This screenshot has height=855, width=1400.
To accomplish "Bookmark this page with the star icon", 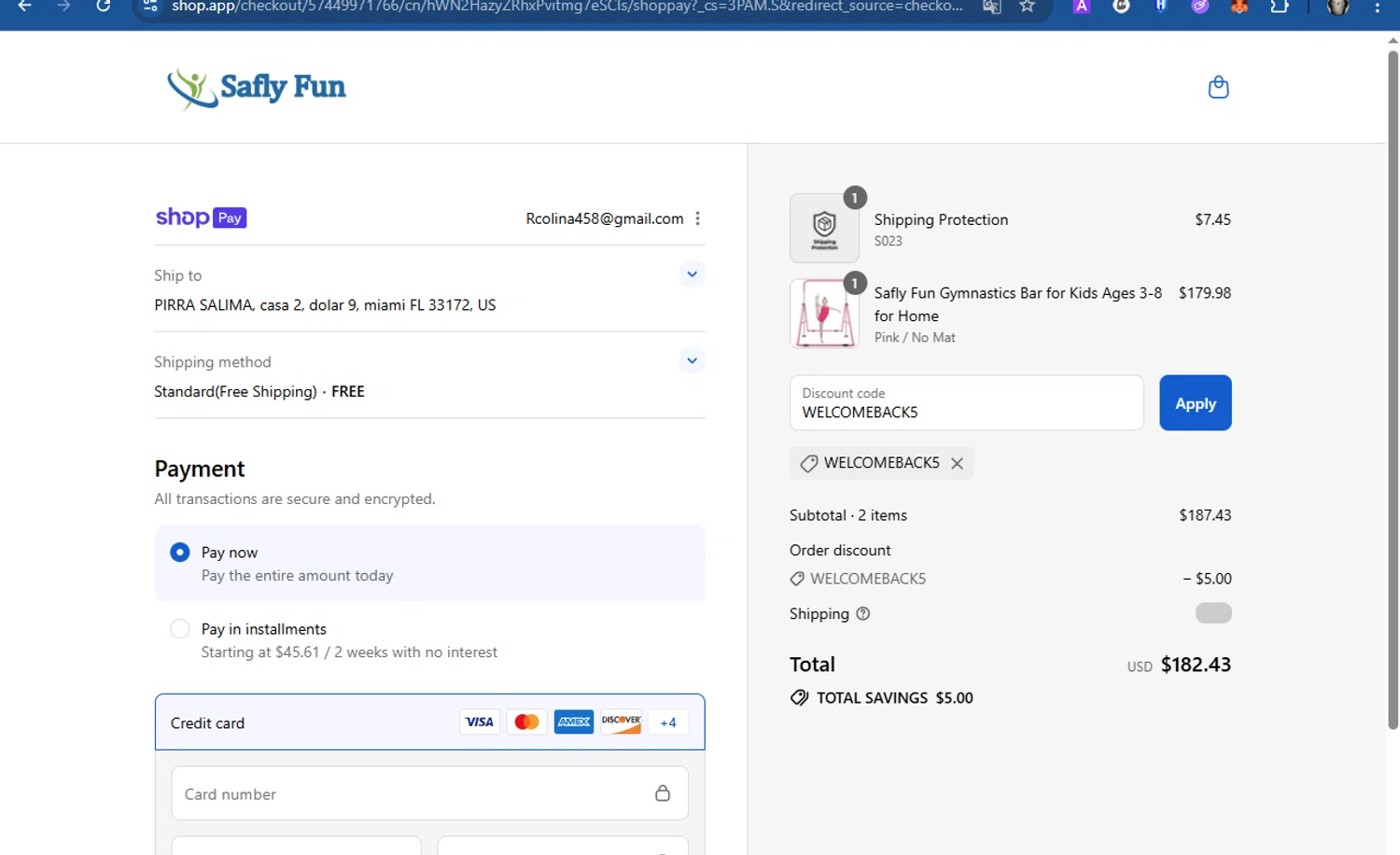I will (x=1027, y=6).
